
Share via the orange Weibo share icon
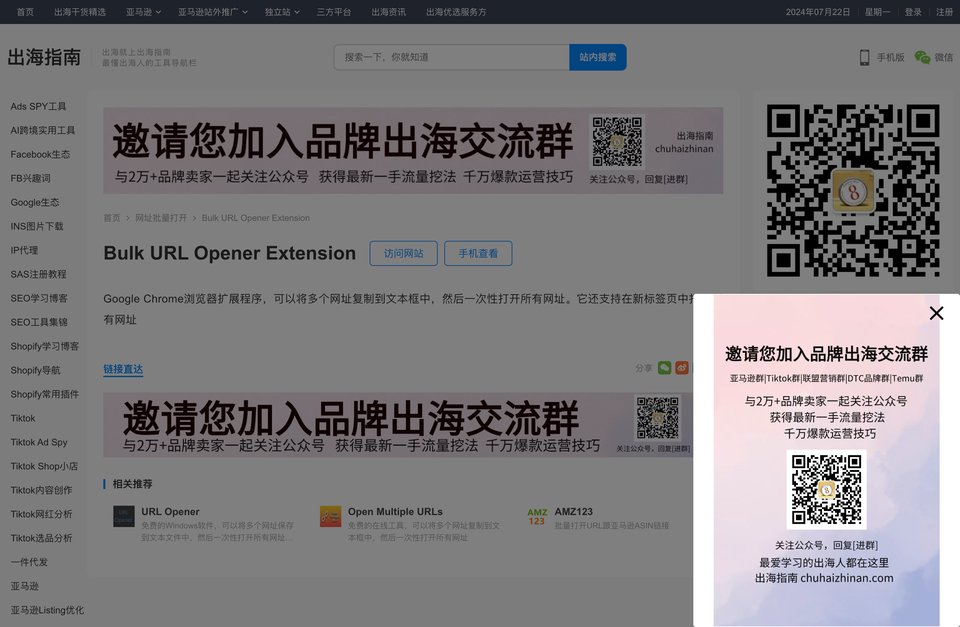(682, 367)
